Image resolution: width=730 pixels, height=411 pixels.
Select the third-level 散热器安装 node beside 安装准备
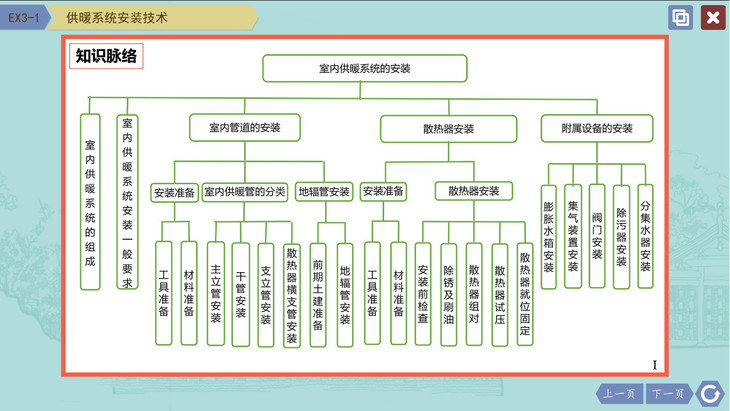coord(473,191)
